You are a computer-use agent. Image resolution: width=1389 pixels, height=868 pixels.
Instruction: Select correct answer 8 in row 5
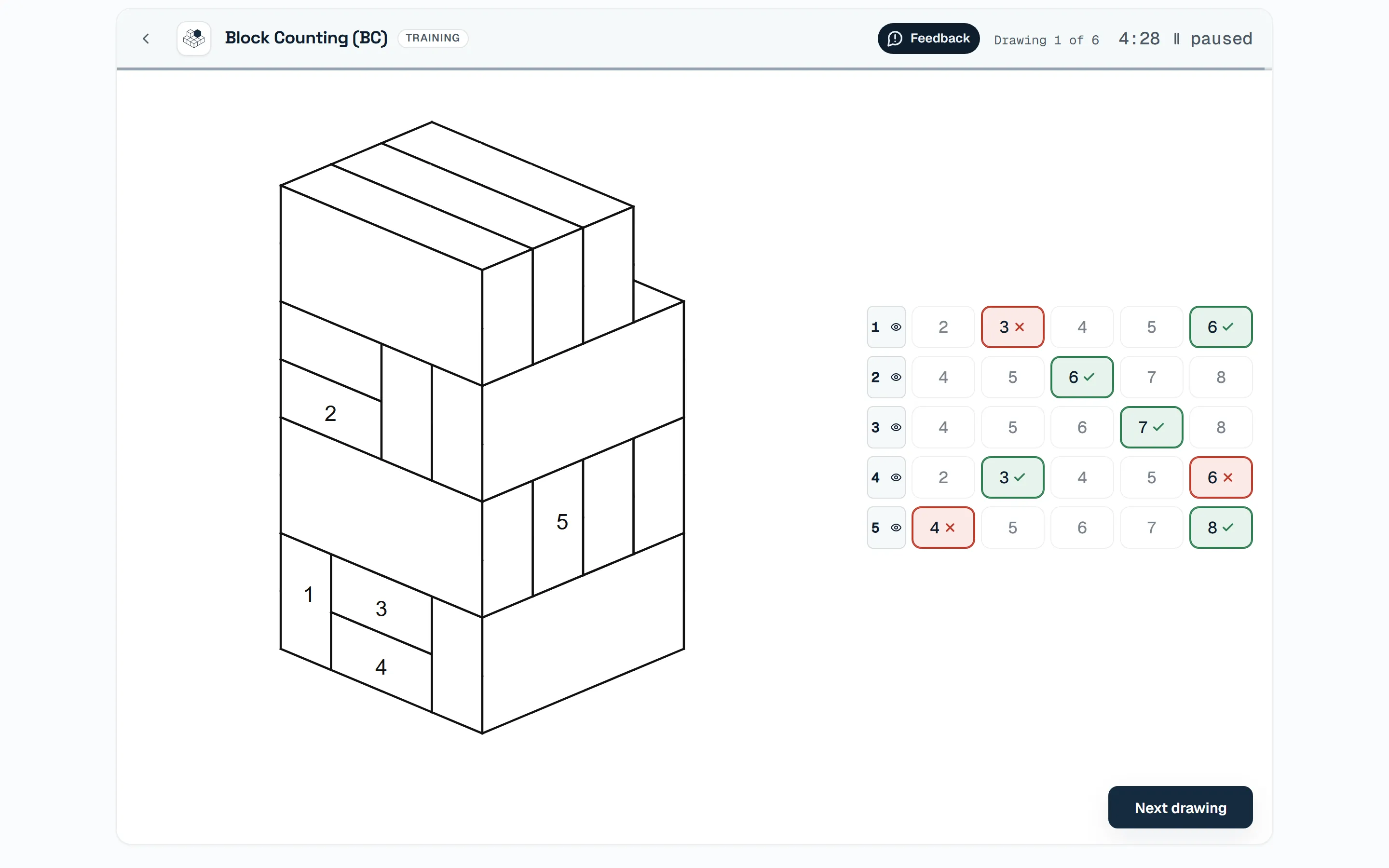(1221, 528)
